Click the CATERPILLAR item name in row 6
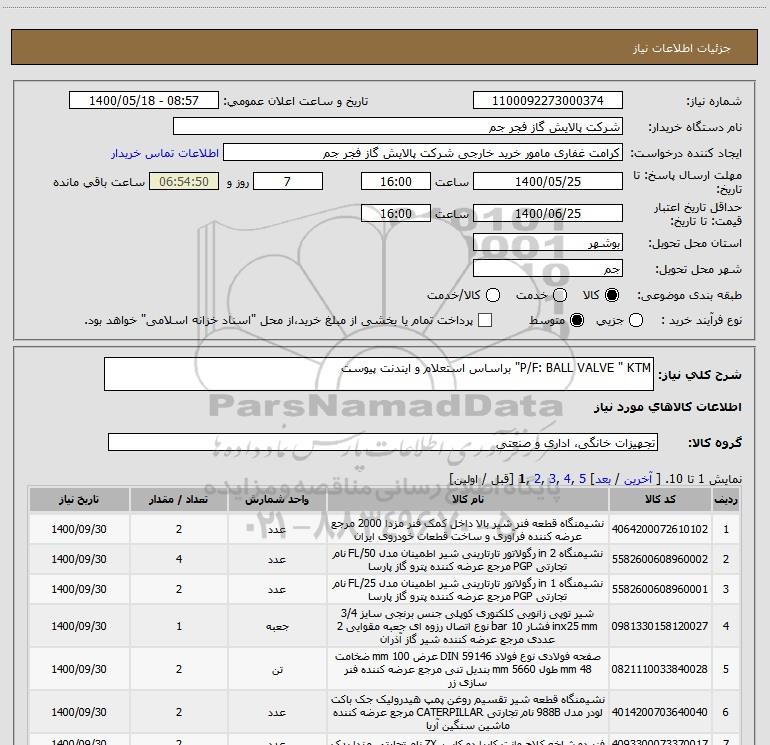Viewport: 770px width, 745px height. click(468, 712)
